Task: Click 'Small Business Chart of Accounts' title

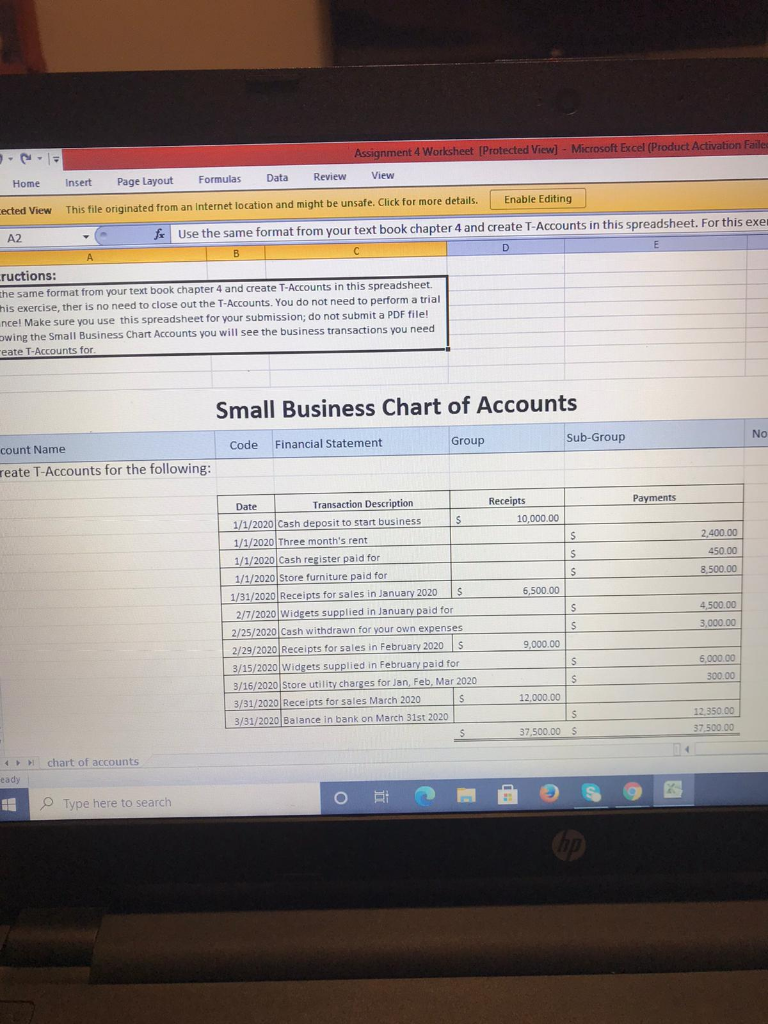Action: (396, 406)
